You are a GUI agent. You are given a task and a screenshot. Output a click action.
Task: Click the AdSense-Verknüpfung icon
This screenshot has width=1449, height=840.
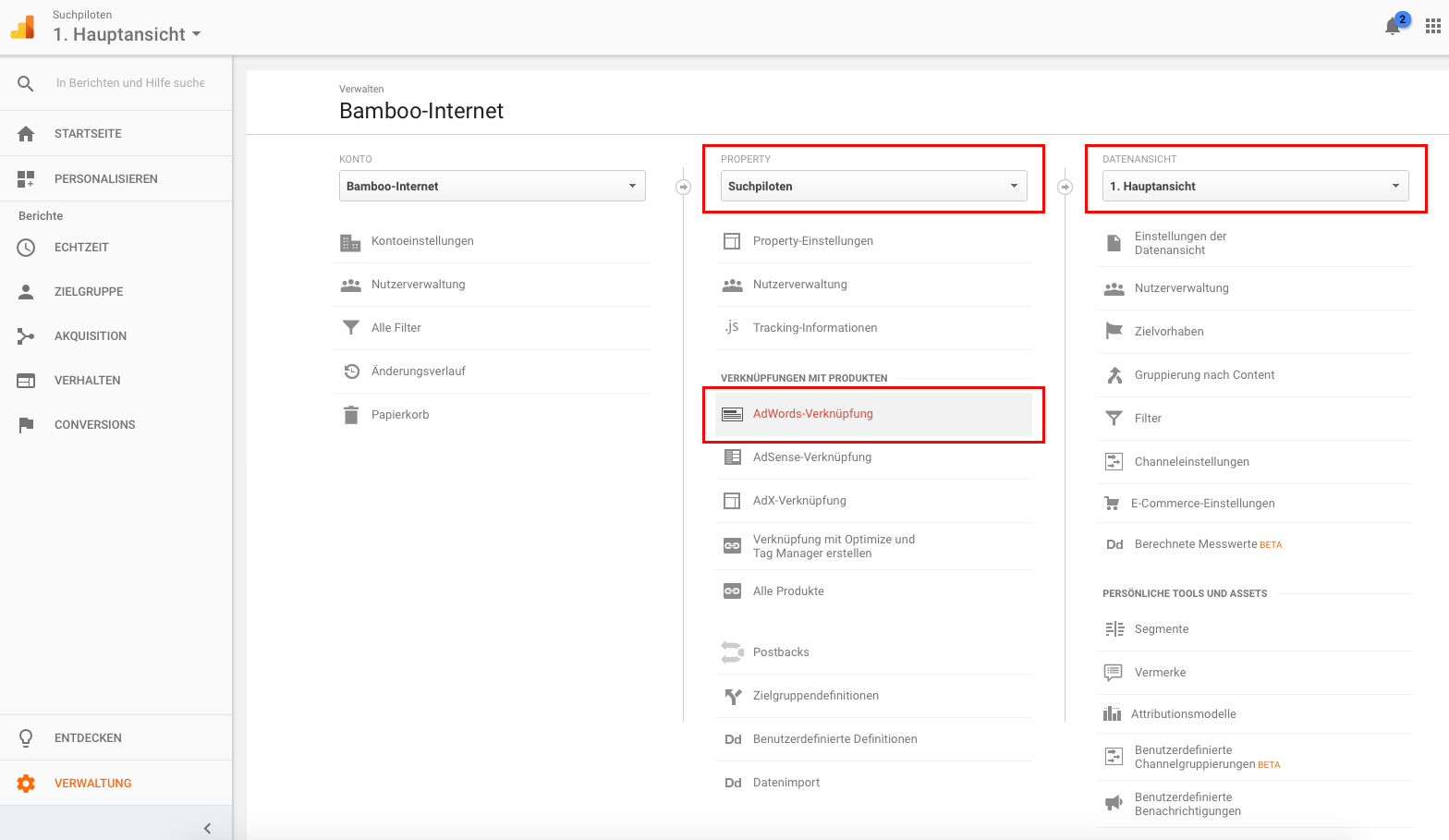pyautogui.click(x=732, y=457)
